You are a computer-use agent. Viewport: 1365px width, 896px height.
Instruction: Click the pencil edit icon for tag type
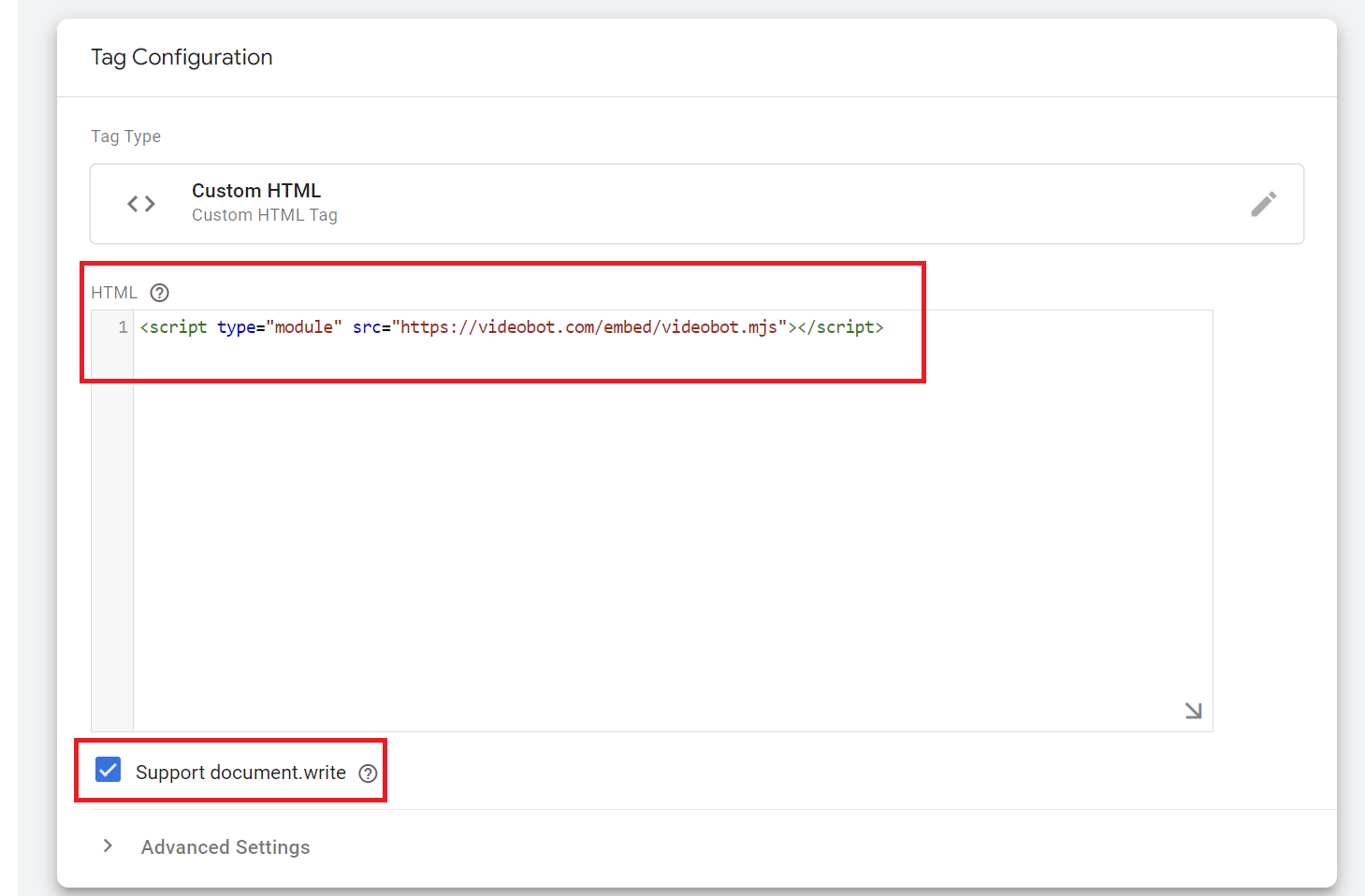click(1263, 204)
